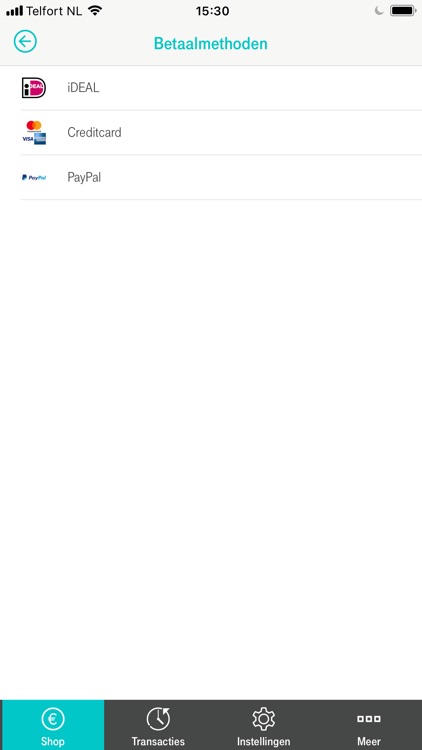422x750 pixels.
Task: Open the Shop tab label
Action: click(53, 741)
